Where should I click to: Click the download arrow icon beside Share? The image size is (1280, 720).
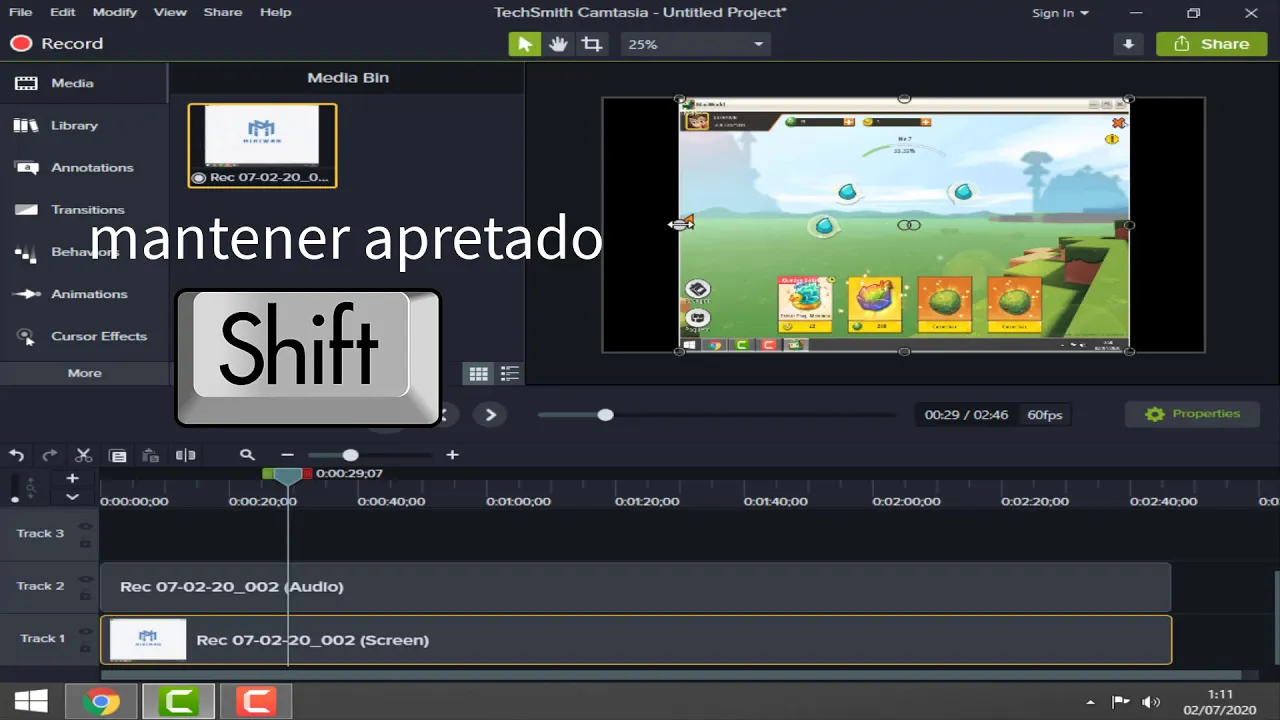[1128, 44]
